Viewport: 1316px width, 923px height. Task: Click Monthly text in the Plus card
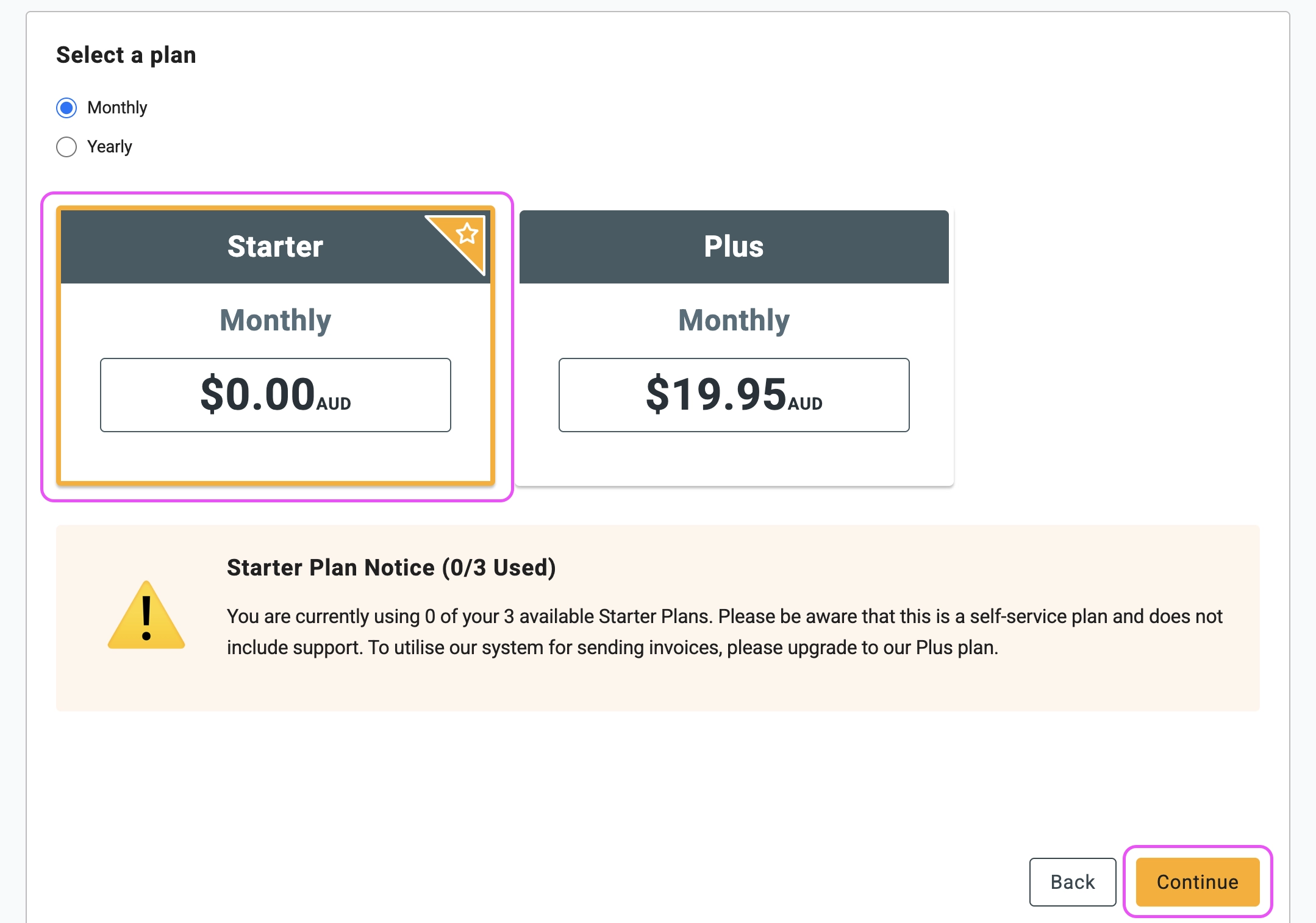pyautogui.click(x=734, y=321)
